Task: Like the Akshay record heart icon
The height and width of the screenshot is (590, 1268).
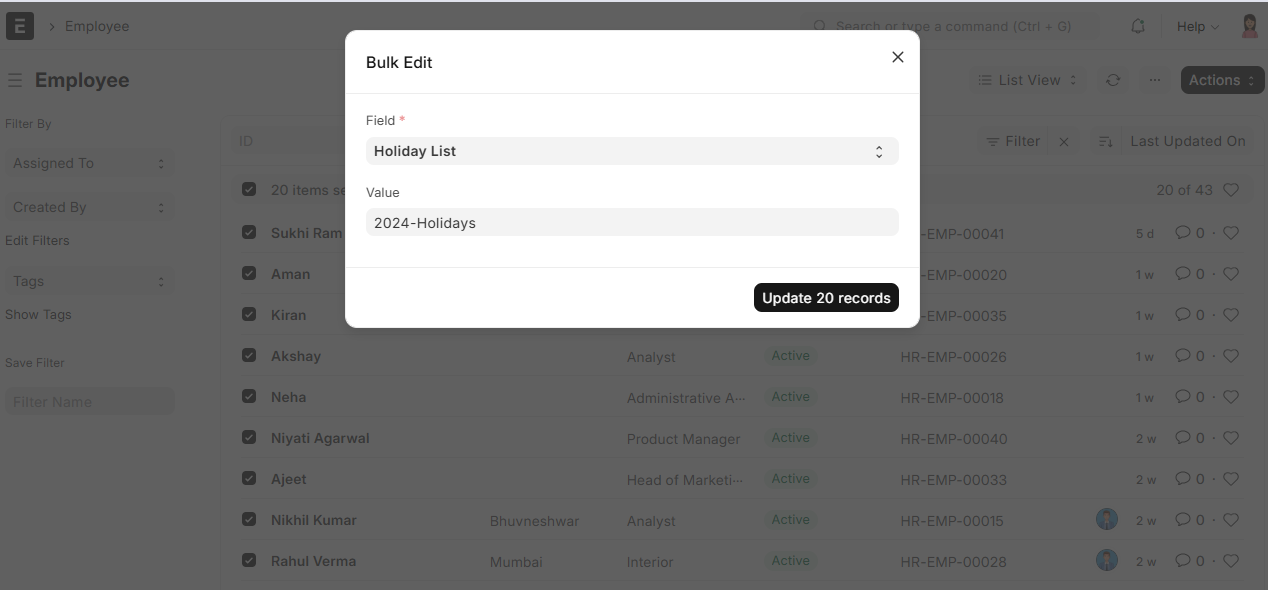Action: (x=1231, y=356)
